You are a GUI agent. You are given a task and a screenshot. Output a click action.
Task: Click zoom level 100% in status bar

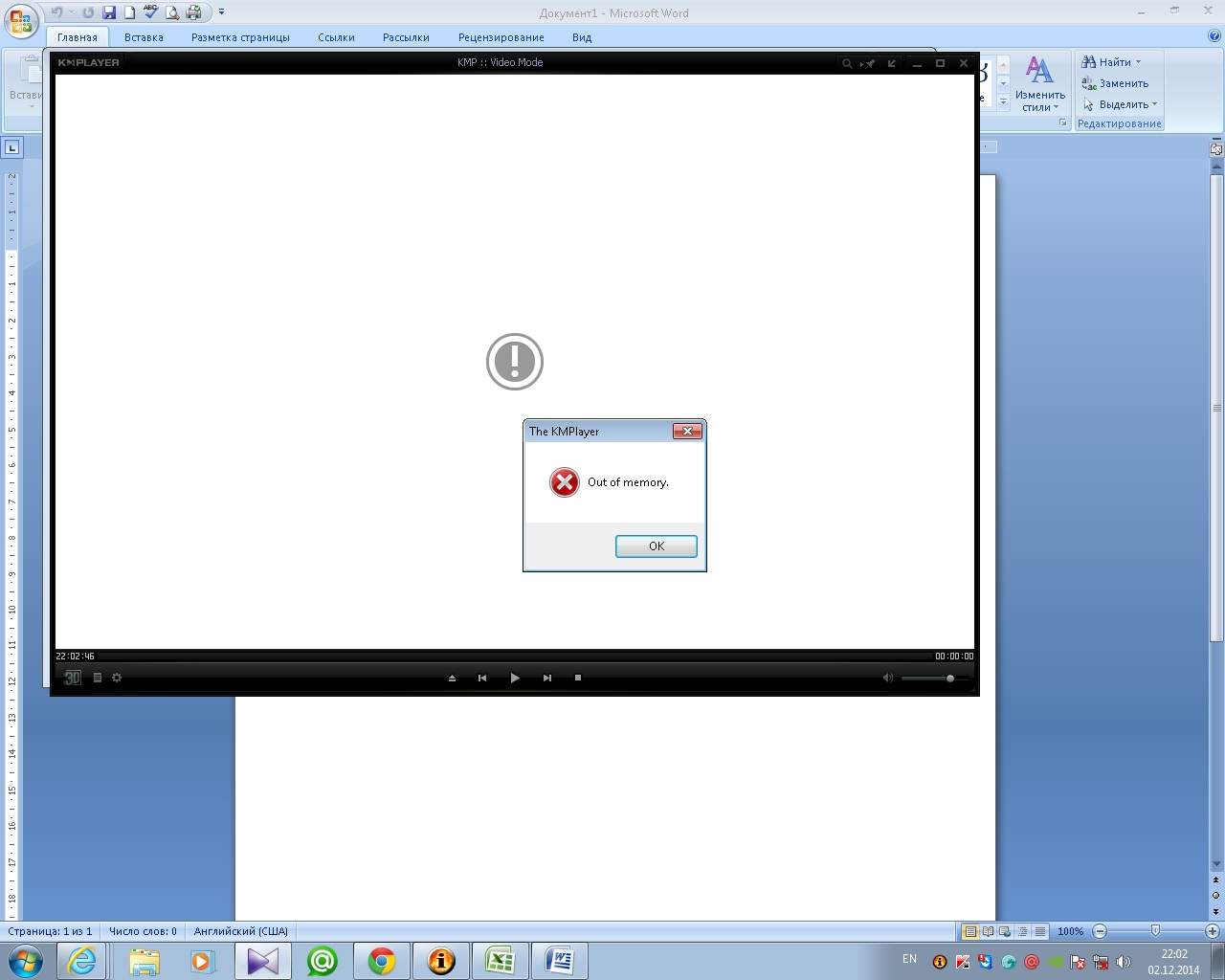tap(1071, 931)
